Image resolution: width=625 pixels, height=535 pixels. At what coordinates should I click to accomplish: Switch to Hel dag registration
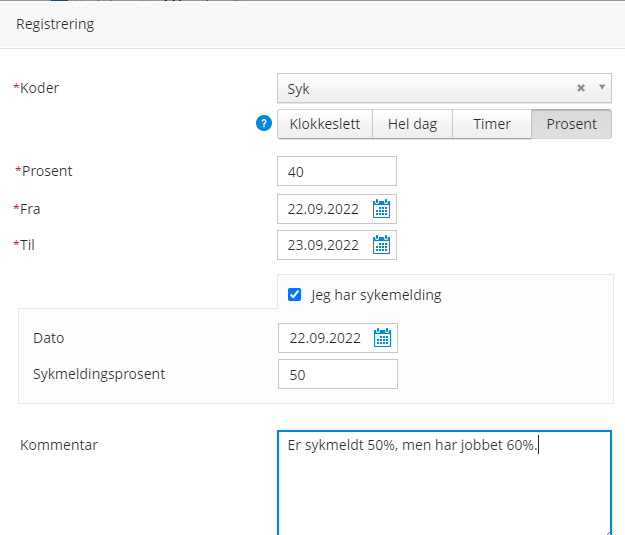click(x=413, y=124)
